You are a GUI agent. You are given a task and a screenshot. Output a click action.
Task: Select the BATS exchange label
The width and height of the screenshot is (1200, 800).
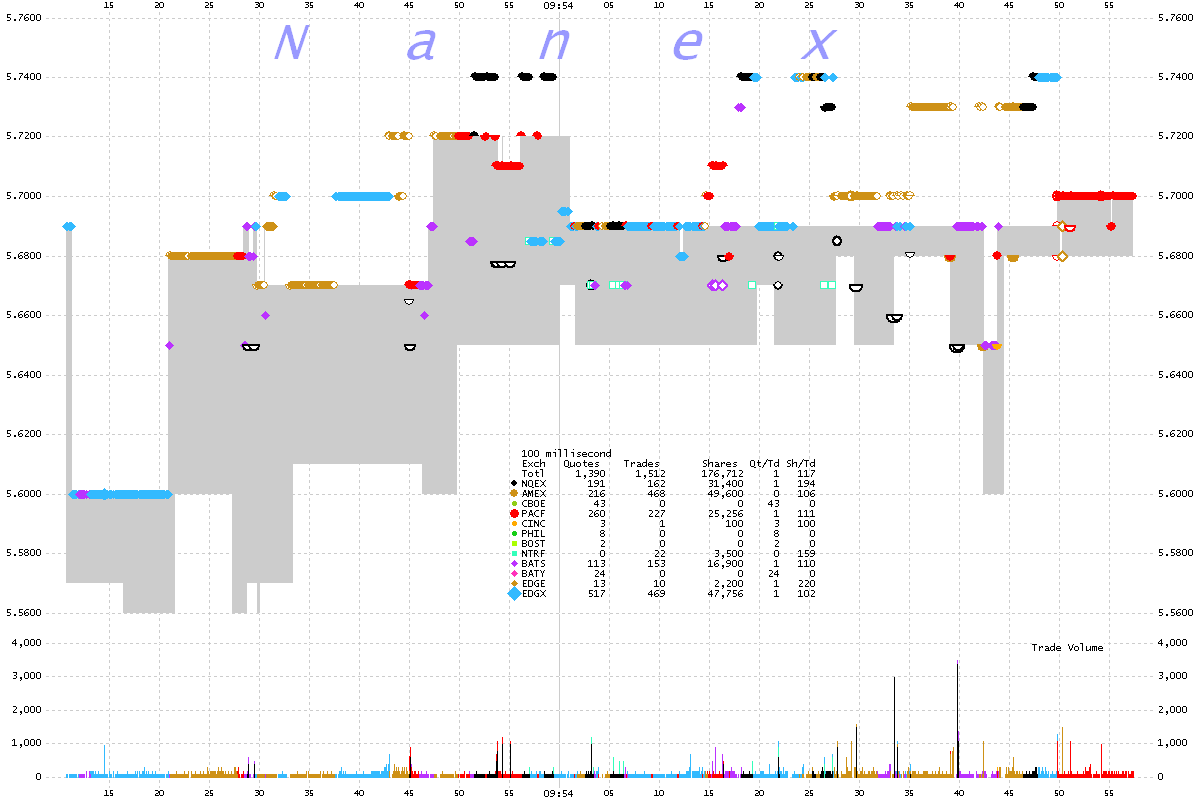tap(534, 563)
